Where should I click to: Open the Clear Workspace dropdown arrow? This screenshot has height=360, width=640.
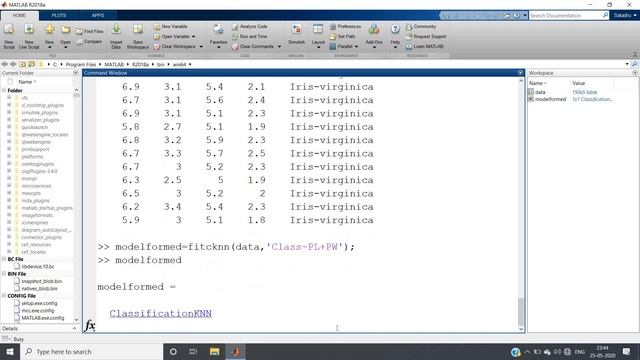click(x=201, y=47)
